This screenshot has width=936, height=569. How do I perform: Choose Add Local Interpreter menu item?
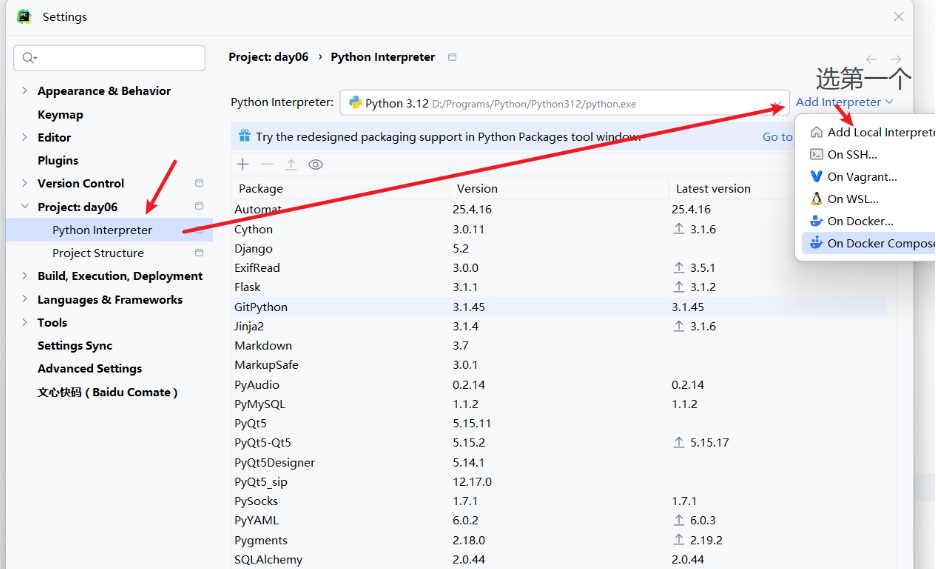[x=869, y=132]
